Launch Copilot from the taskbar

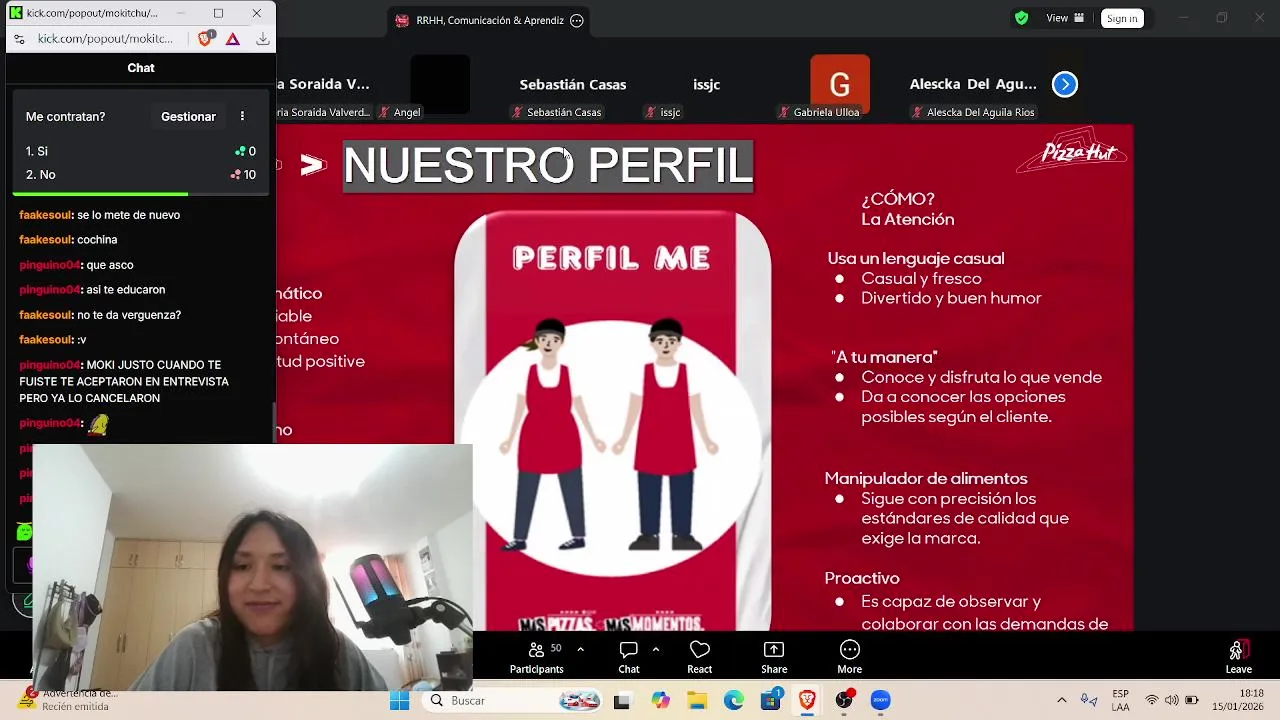(660, 700)
